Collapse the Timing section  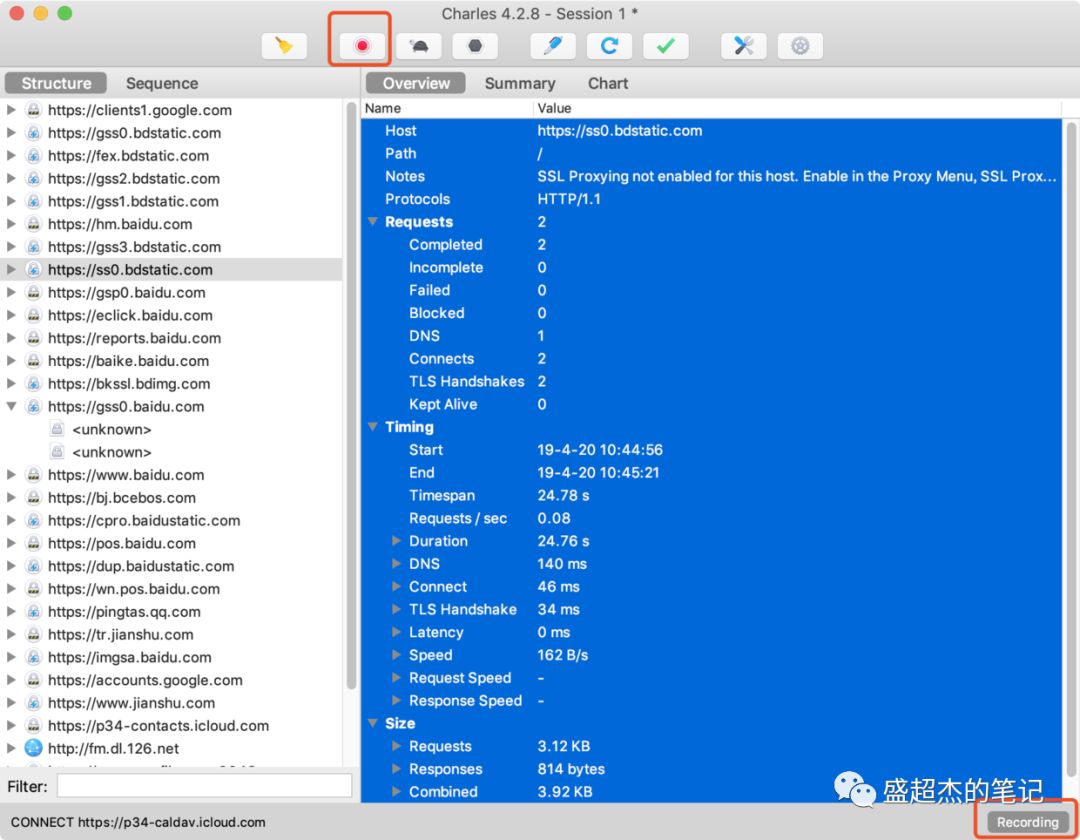click(x=373, y=427)
